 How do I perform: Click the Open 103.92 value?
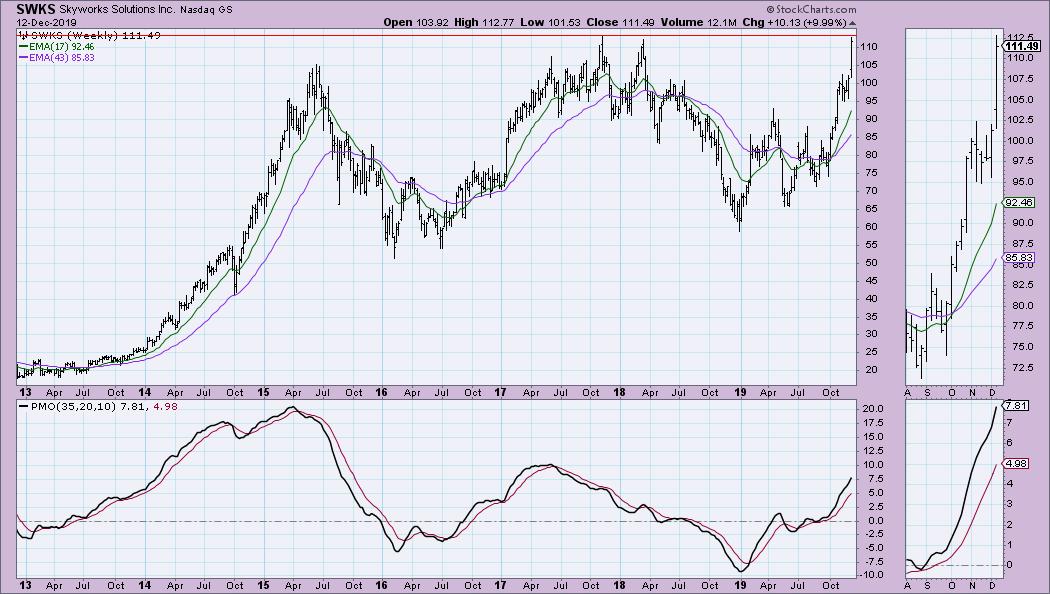coord(415,22)
